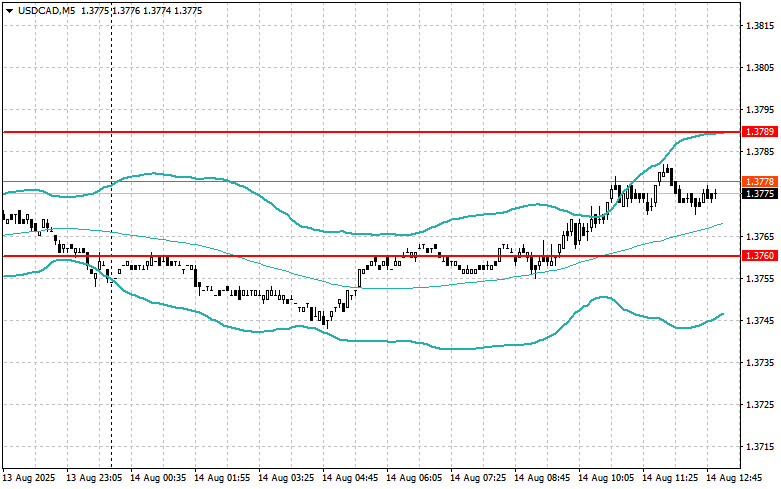Click the 1.3815 price axis value

click(x=761, y=25)
